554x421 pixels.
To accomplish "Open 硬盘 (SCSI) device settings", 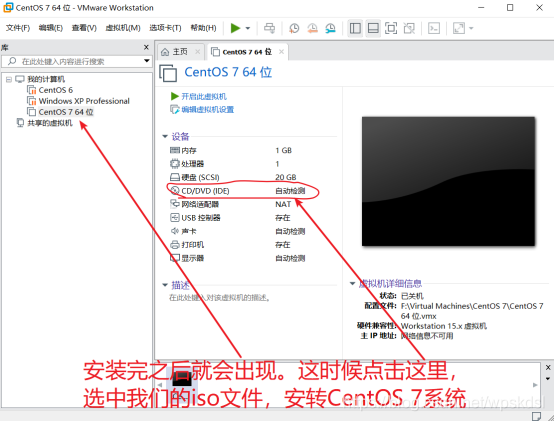I will click(x=195, y=177).
